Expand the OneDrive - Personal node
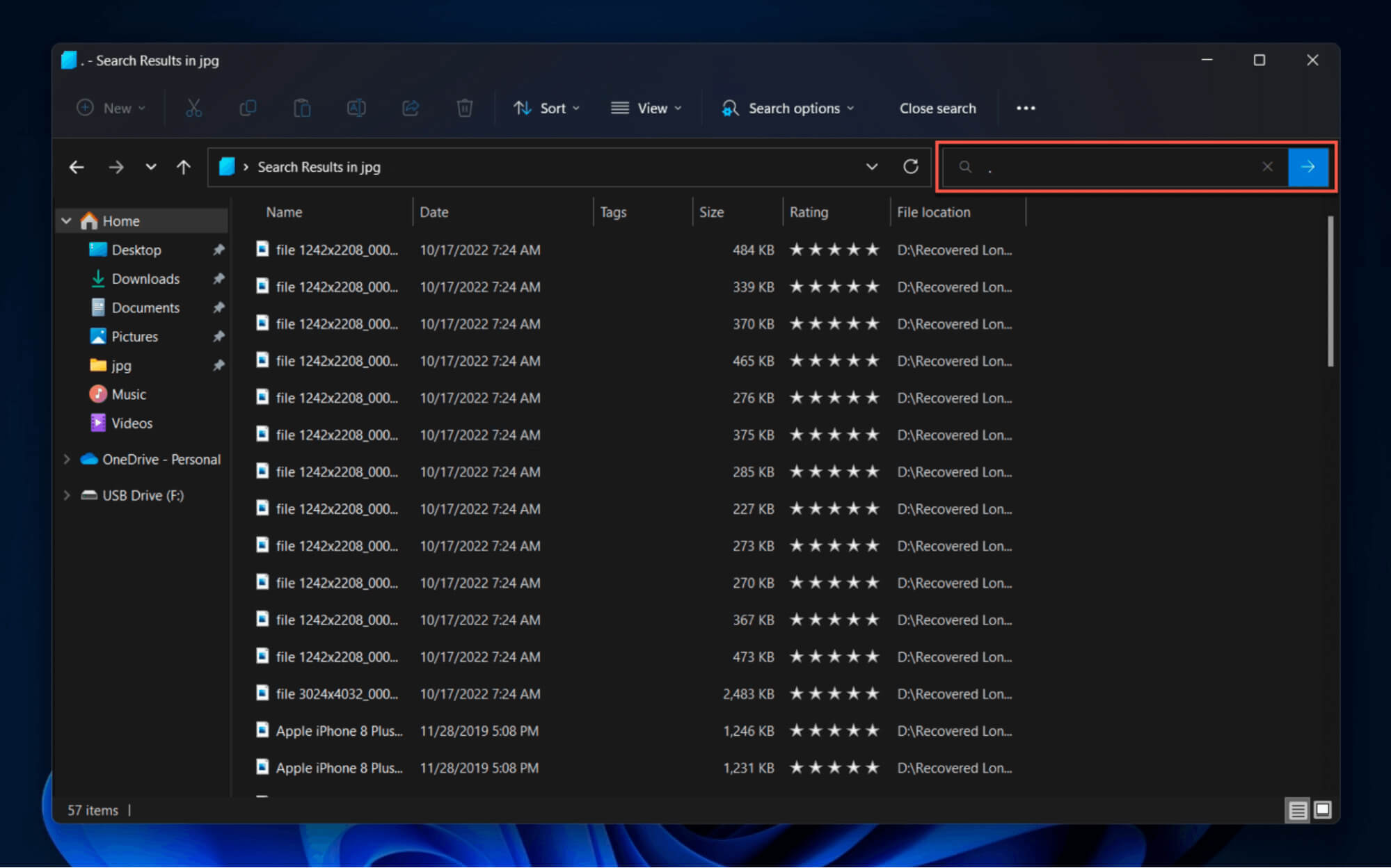The width and height of the screenshot is (1391, 868). (x=67, y=459)
